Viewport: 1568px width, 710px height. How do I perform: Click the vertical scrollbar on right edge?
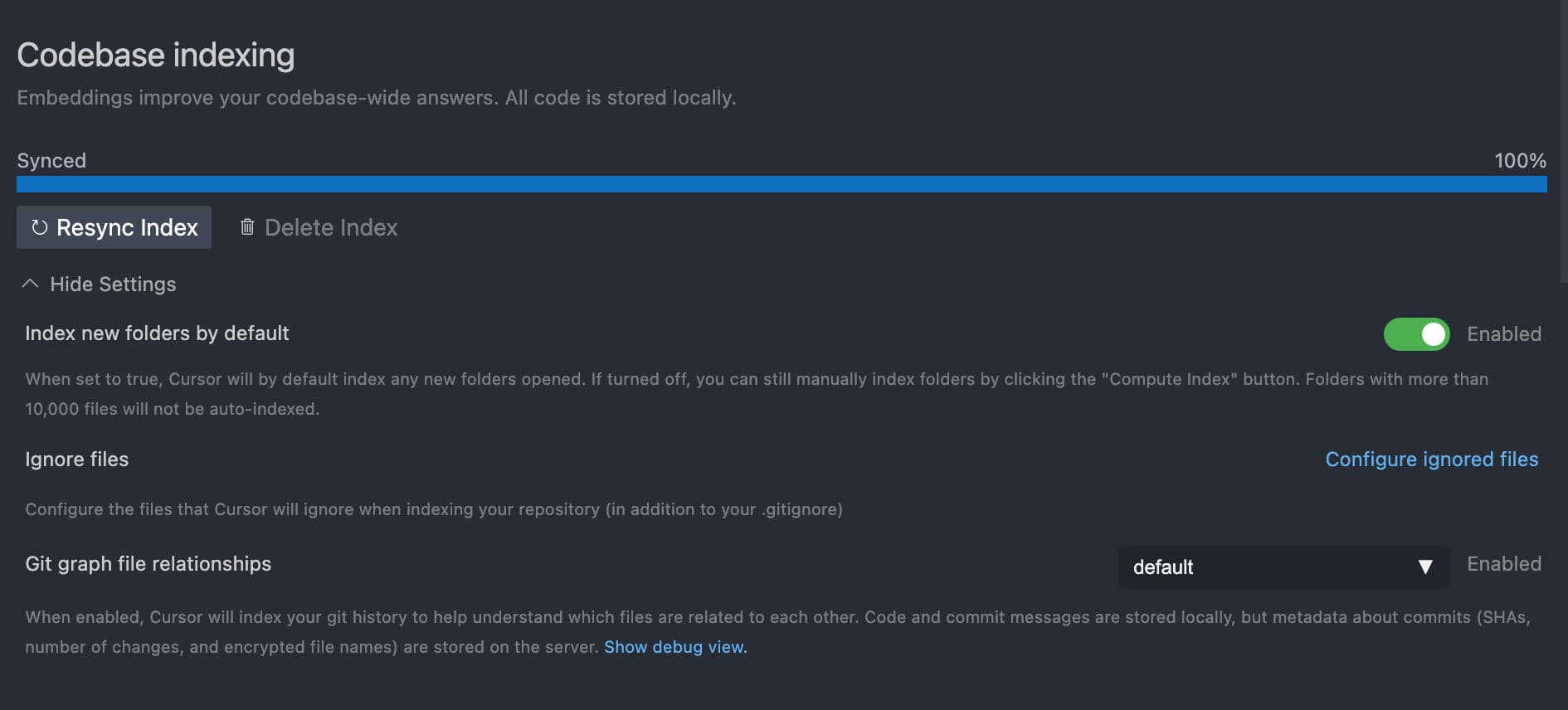[x=1563, y=141]
